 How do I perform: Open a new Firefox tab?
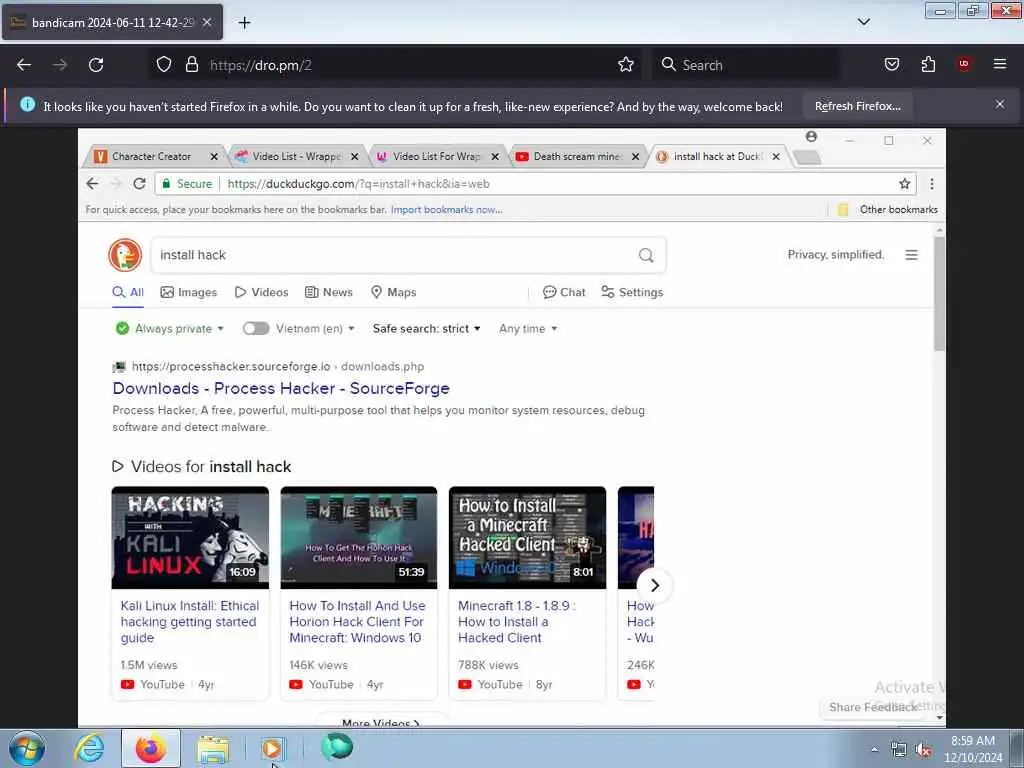(x=244, y=23)
